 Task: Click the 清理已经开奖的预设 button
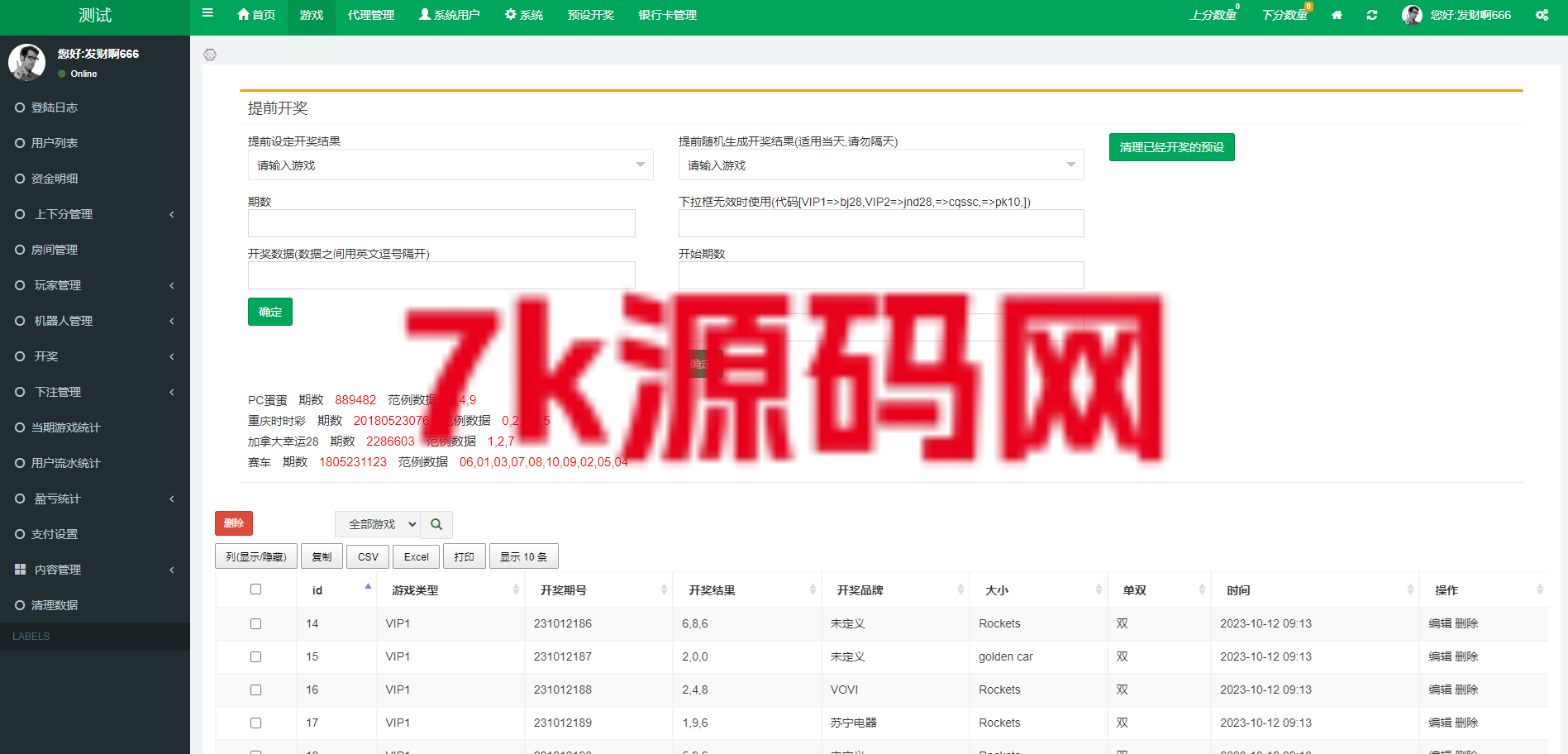tap(1171, 147)
